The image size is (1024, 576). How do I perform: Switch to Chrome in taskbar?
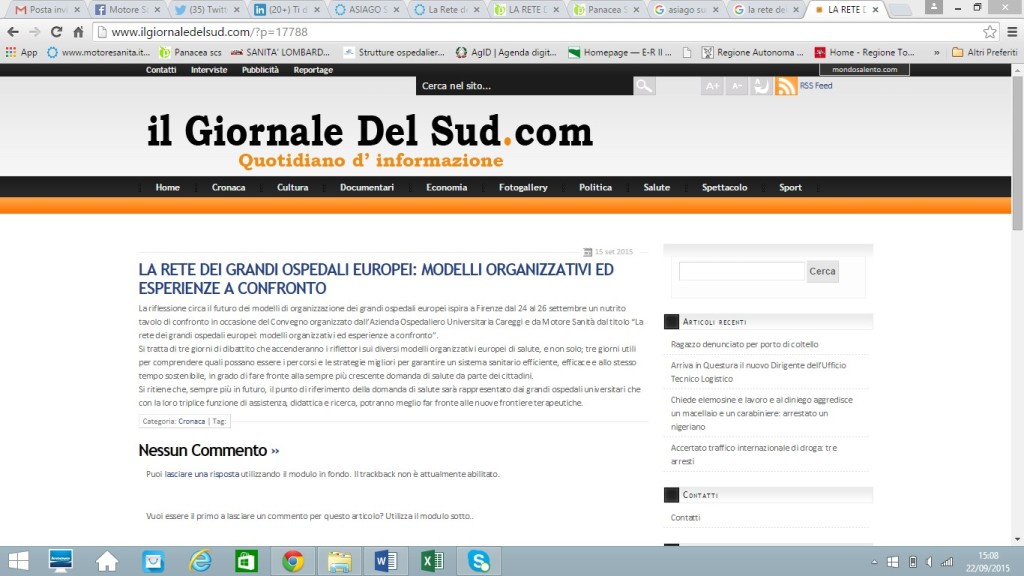pos(293,561)
